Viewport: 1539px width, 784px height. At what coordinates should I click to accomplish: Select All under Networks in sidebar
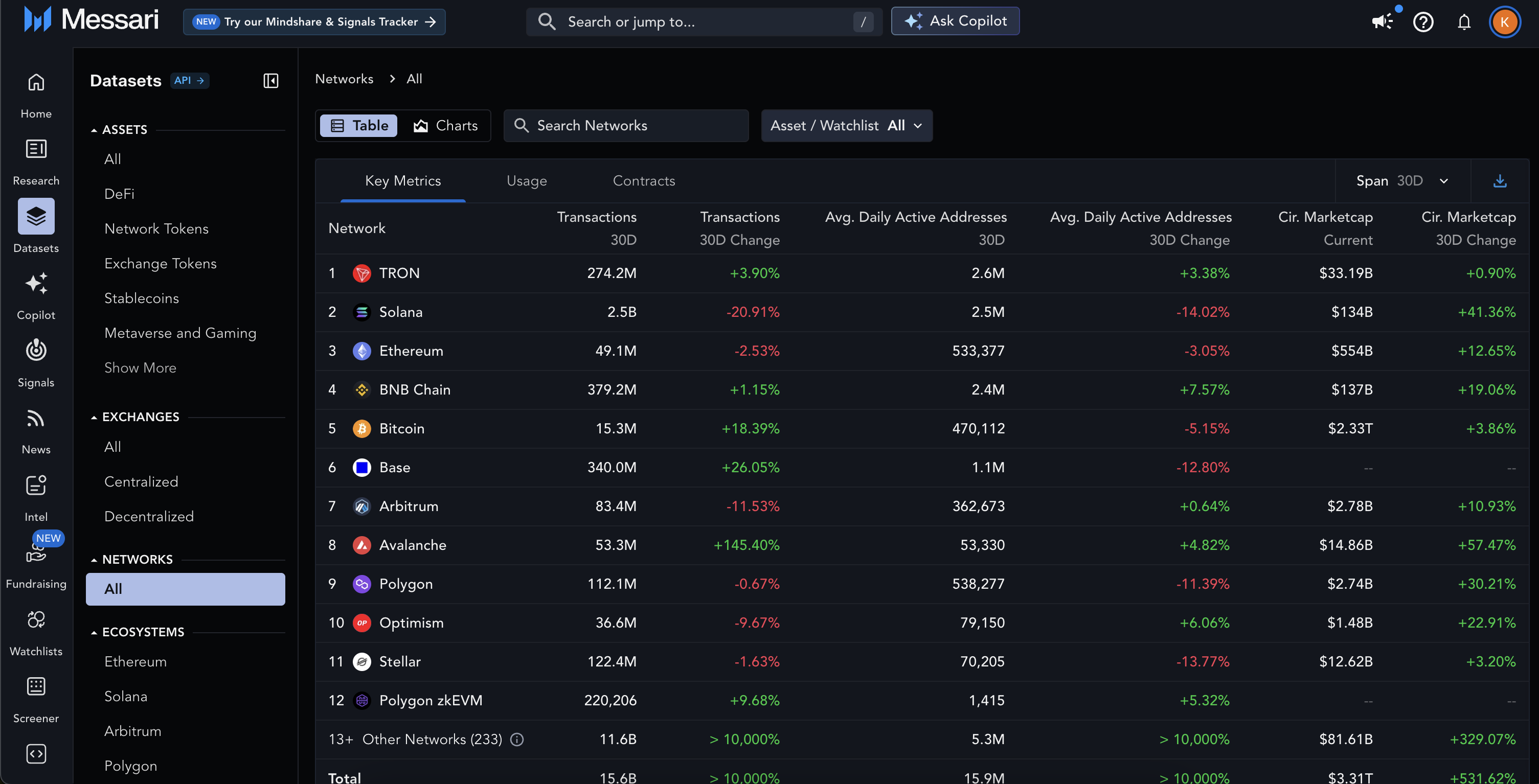[185, 589]
